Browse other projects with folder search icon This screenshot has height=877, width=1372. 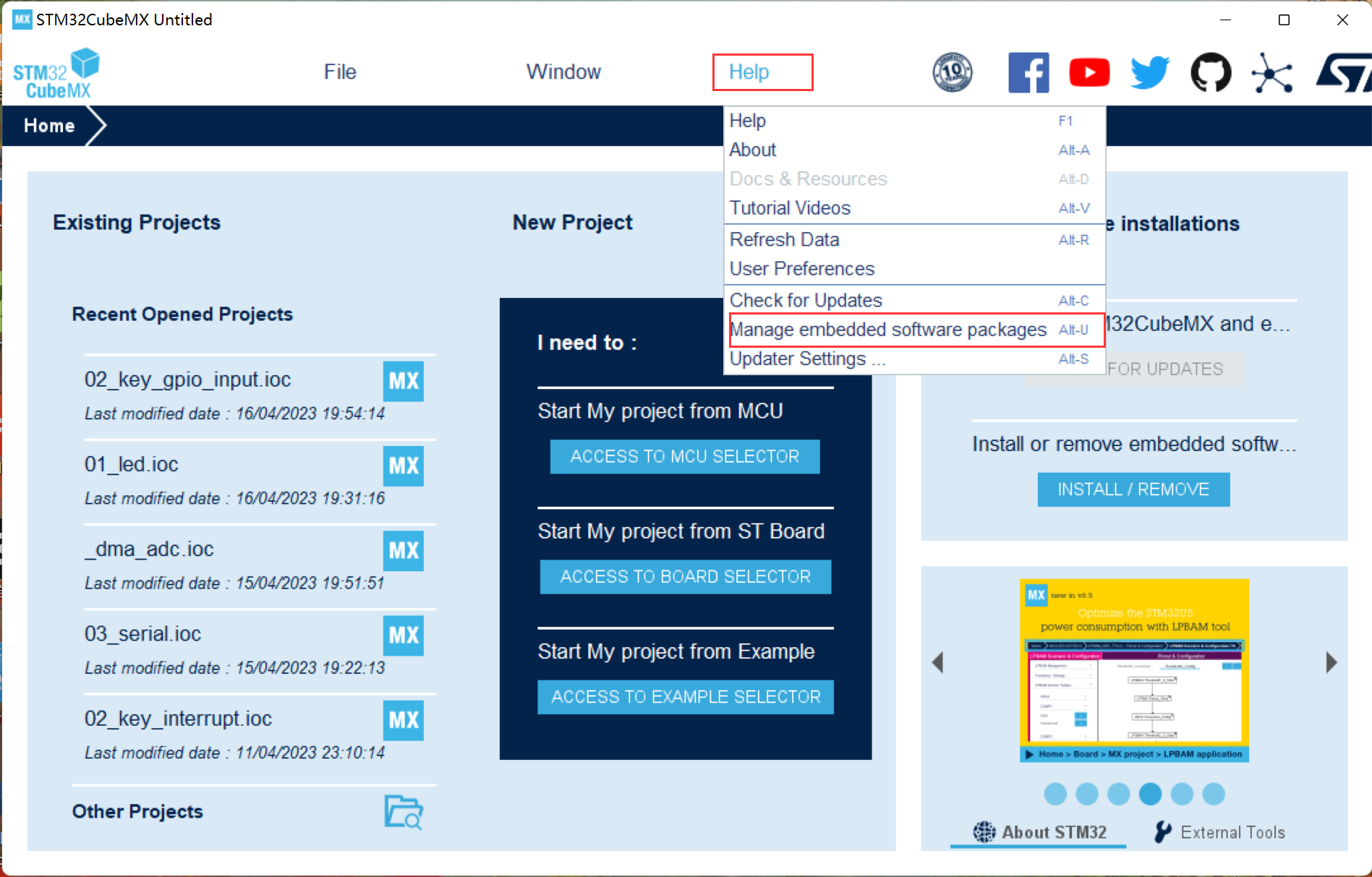403,811
